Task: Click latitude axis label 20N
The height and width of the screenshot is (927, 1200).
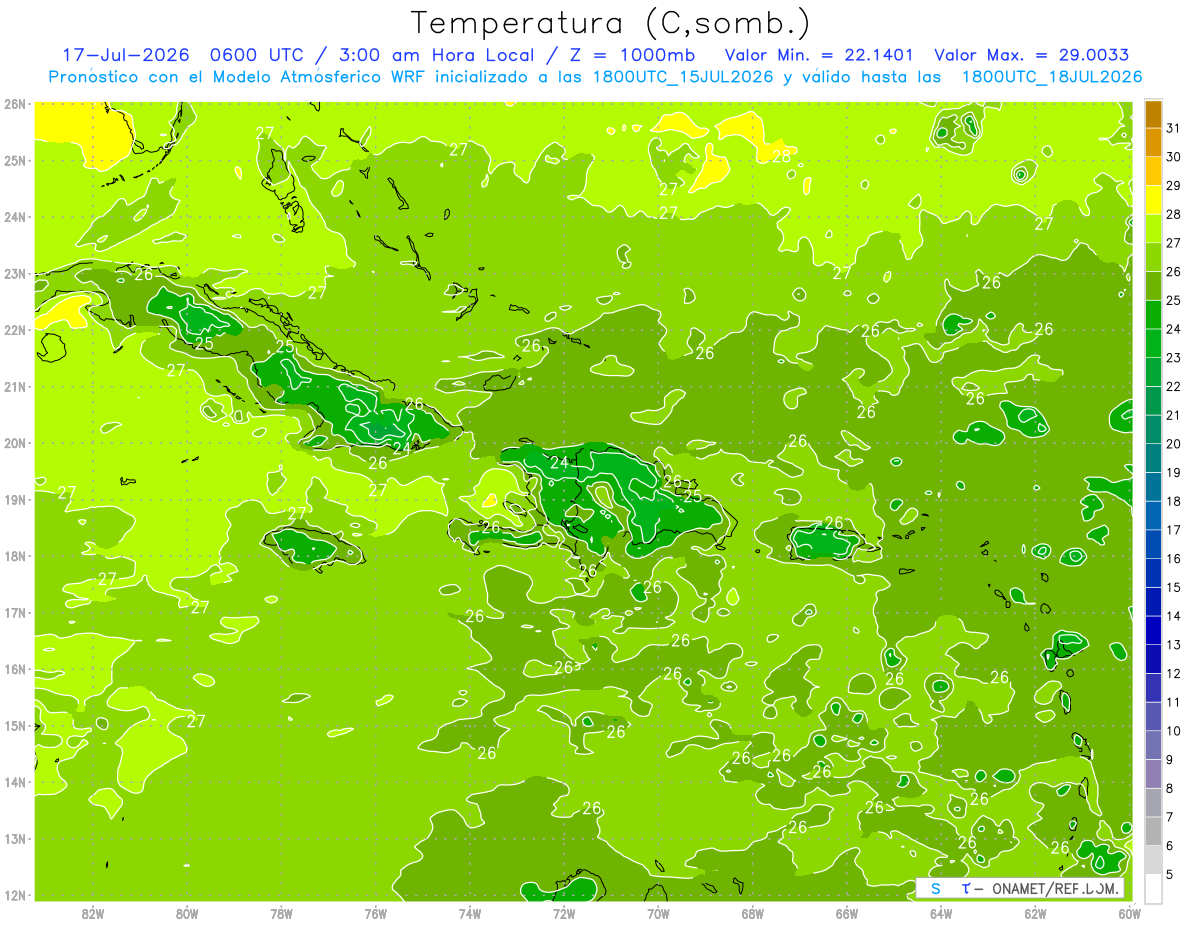Action: pos(15,443)
